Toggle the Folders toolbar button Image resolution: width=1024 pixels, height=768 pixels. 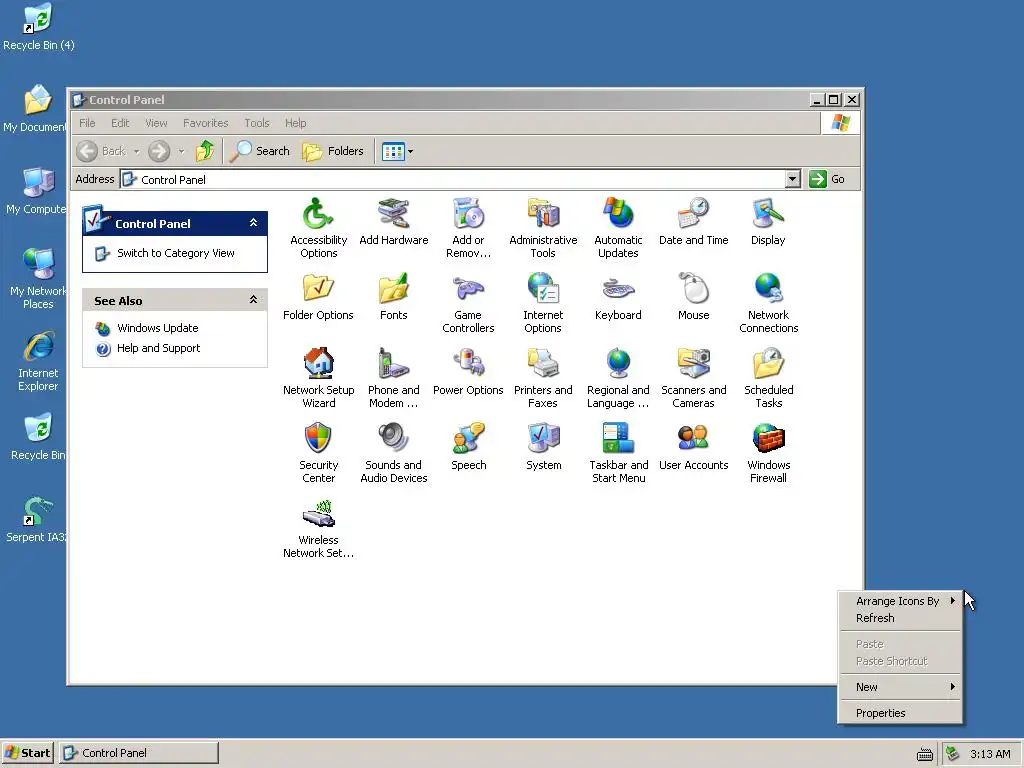click(332, 152)
